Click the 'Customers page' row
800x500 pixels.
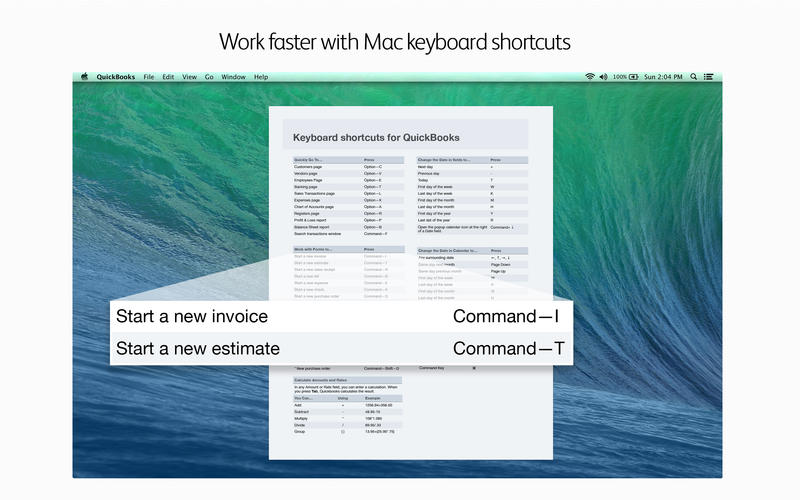tap(348, 167)
